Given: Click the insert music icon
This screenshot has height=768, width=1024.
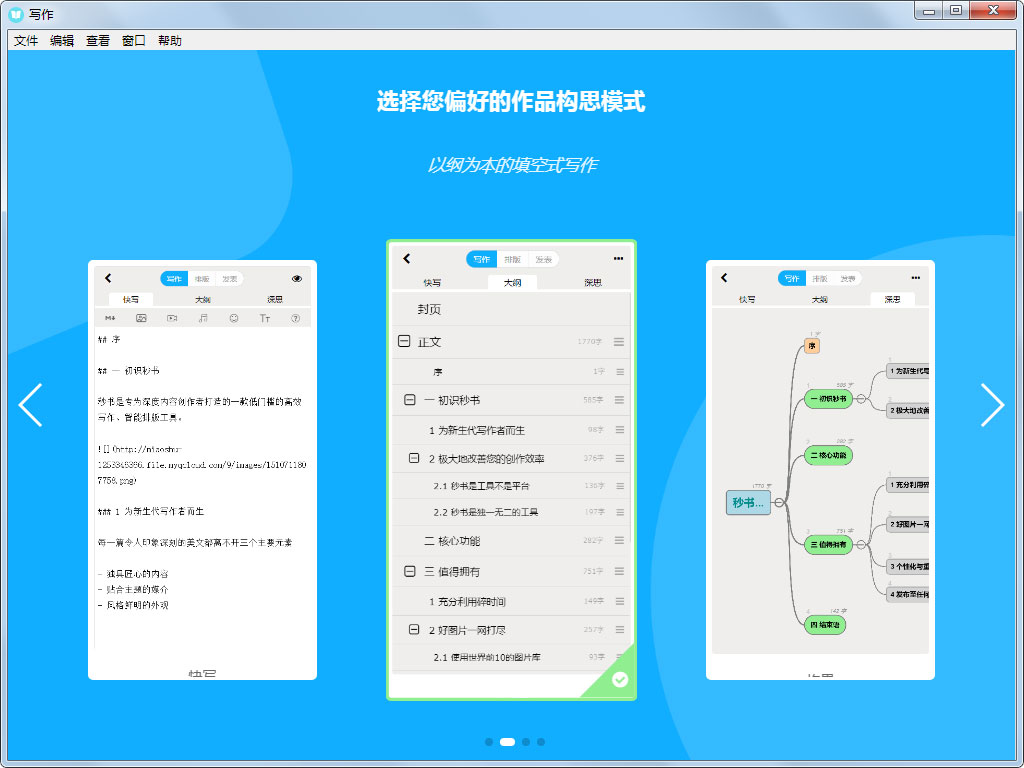Looking at the screenshot, I should [203, 318].
